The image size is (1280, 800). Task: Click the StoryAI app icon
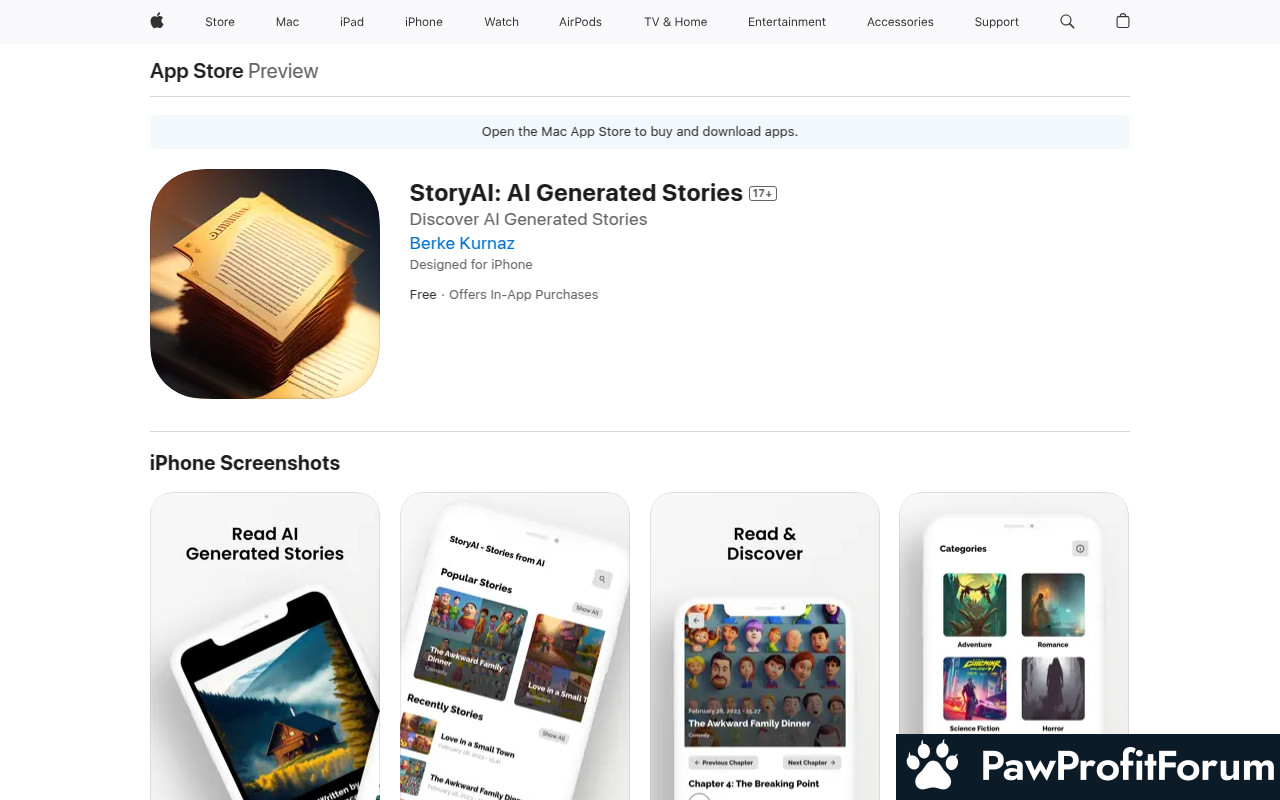click(x=265, y=284)
